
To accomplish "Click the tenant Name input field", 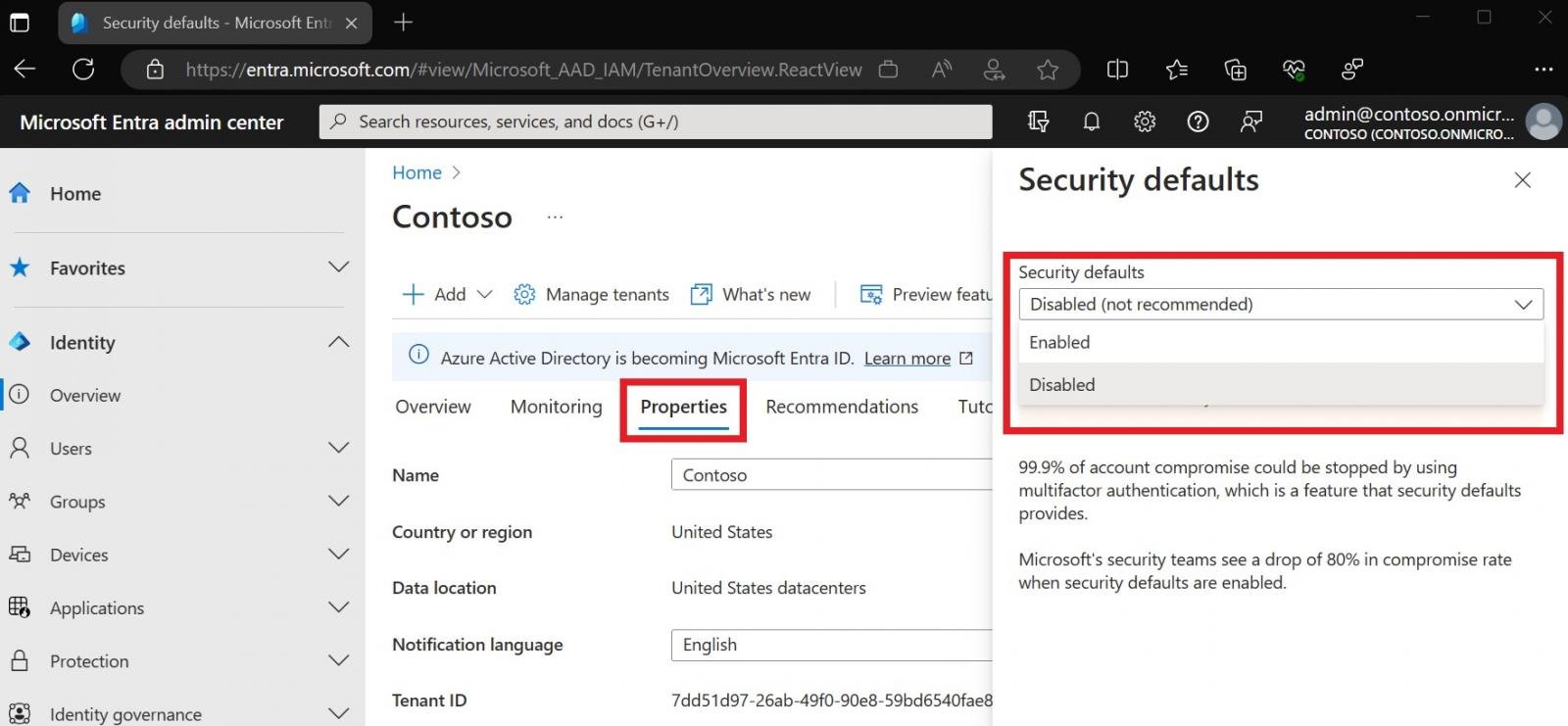I will coord(831,475).
